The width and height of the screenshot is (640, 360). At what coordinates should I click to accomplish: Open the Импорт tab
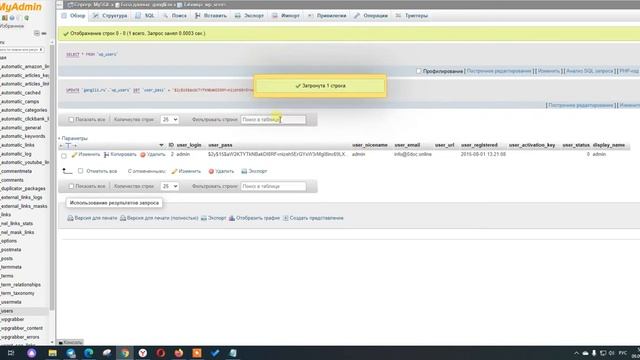coord(286,16)
